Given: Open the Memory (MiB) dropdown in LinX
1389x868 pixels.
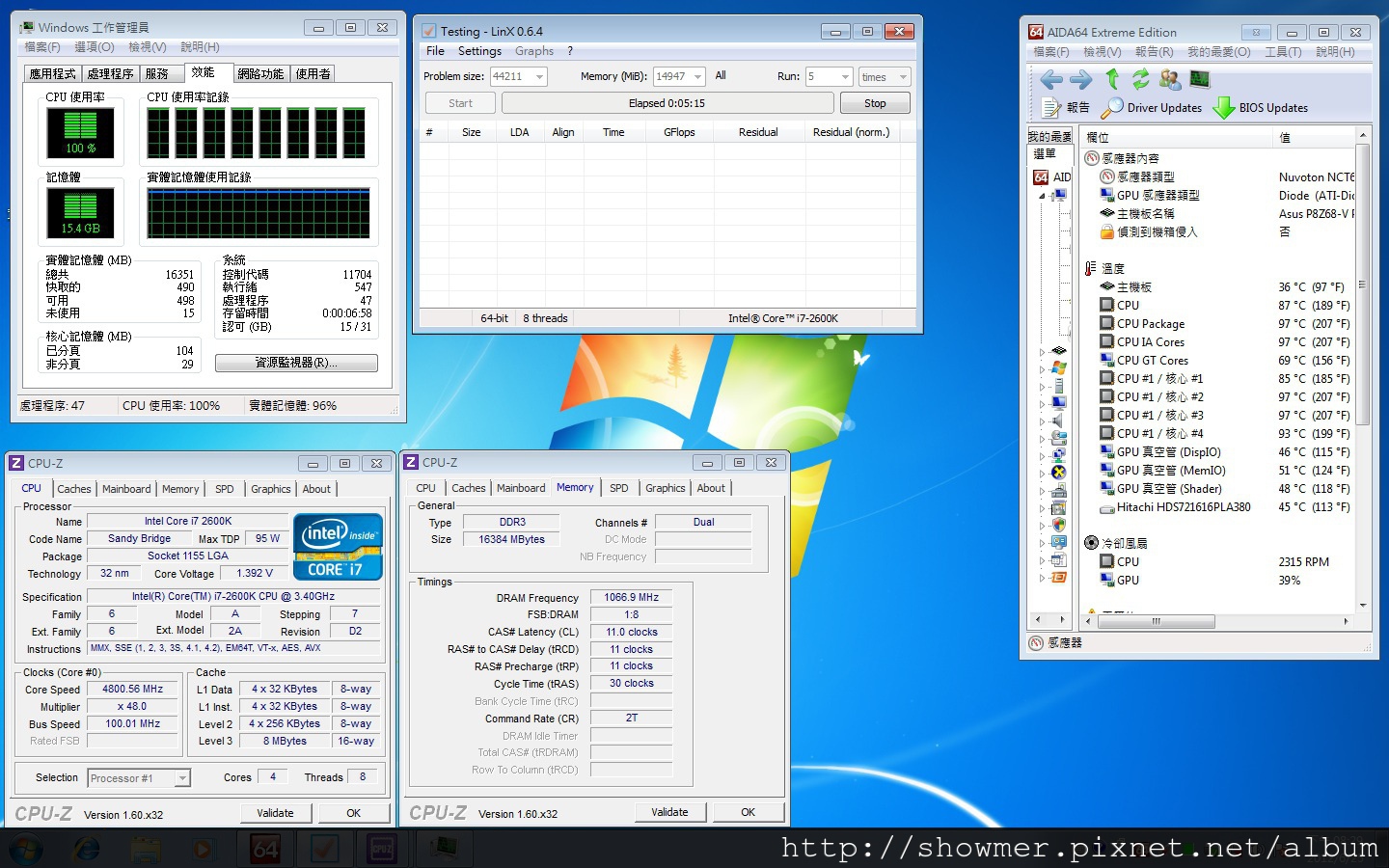Looking at the screenshot, I should [697, 77].
